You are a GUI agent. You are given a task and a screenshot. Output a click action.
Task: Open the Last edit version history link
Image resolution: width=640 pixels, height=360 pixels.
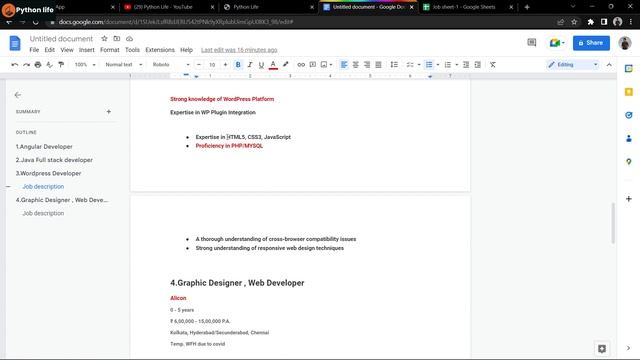(239, 50)
